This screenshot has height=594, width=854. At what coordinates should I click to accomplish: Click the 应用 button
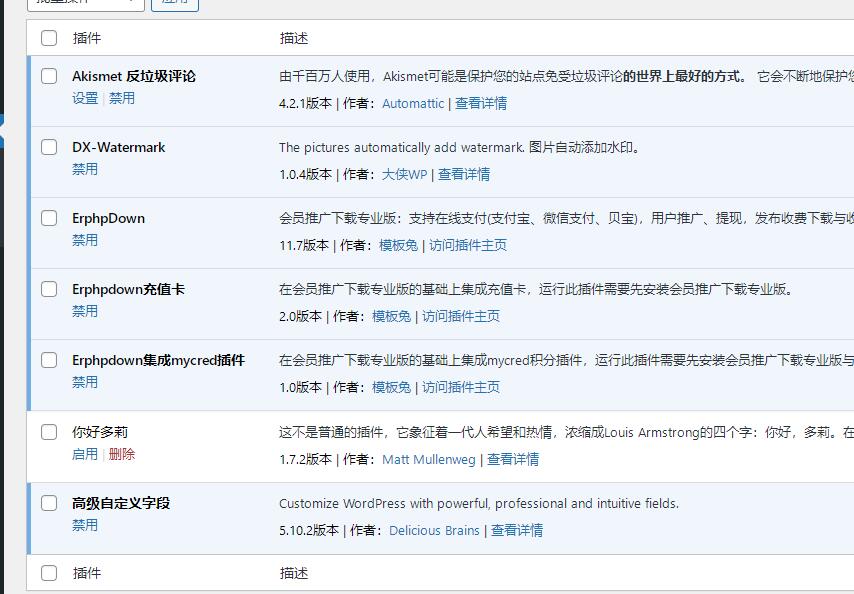click(175, 5)
